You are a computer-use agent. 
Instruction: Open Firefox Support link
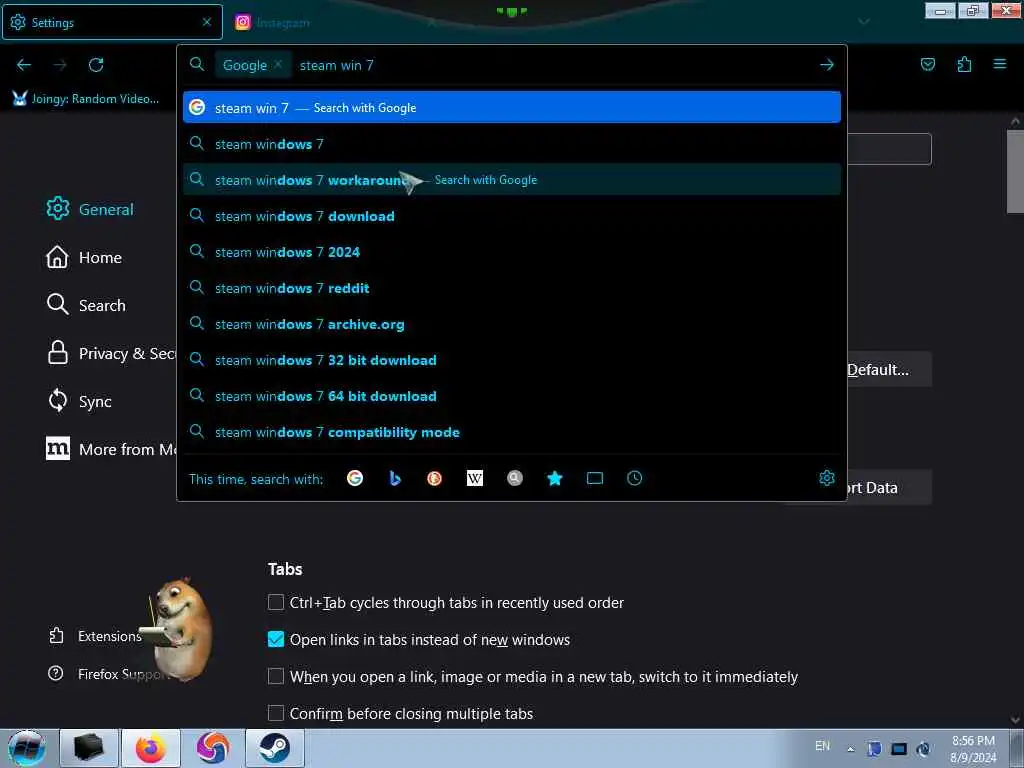(108, 674)
